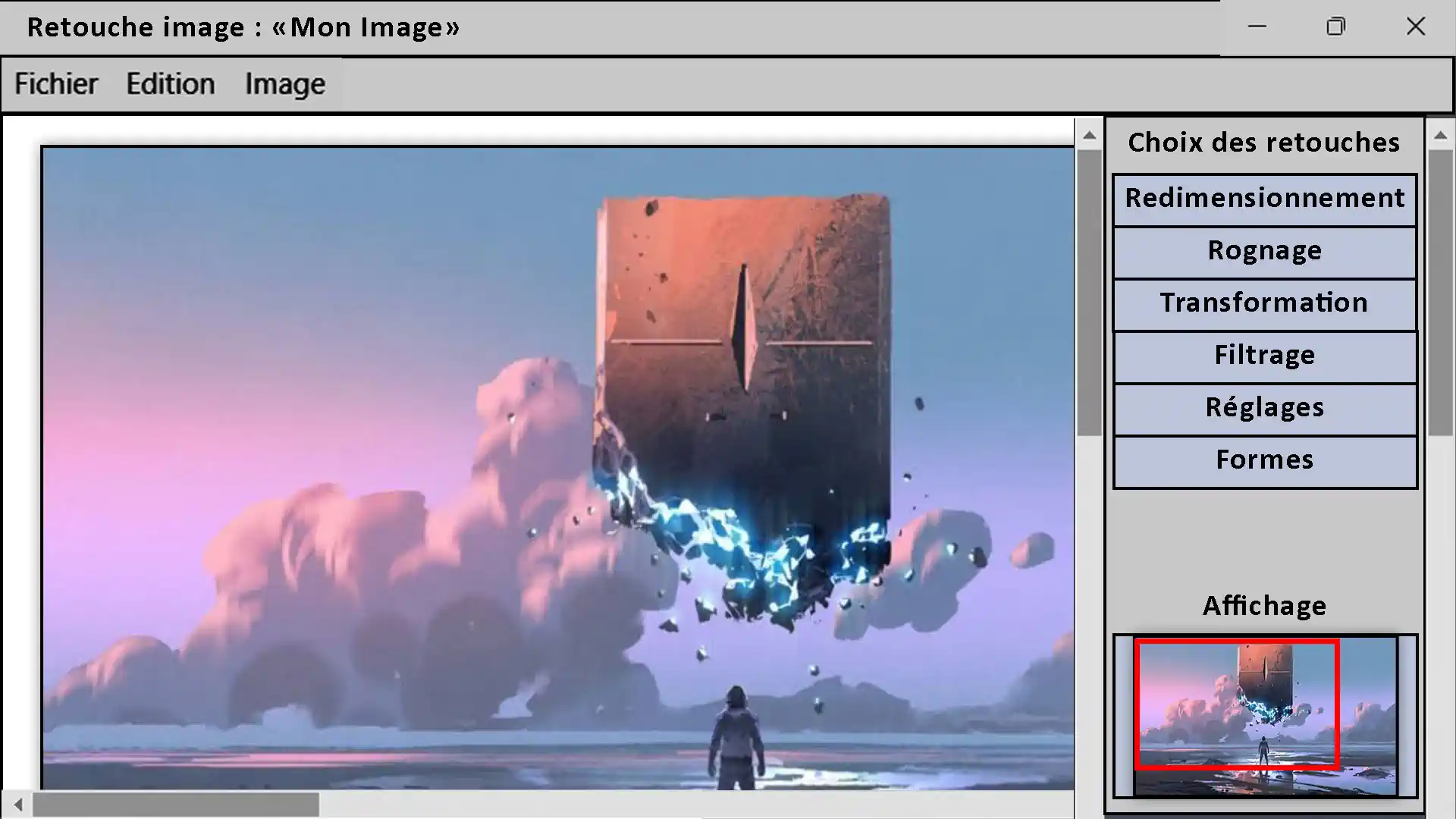Open the Fichier menu
This screenshot has width=1456, height=819.
tap(56, 84)
